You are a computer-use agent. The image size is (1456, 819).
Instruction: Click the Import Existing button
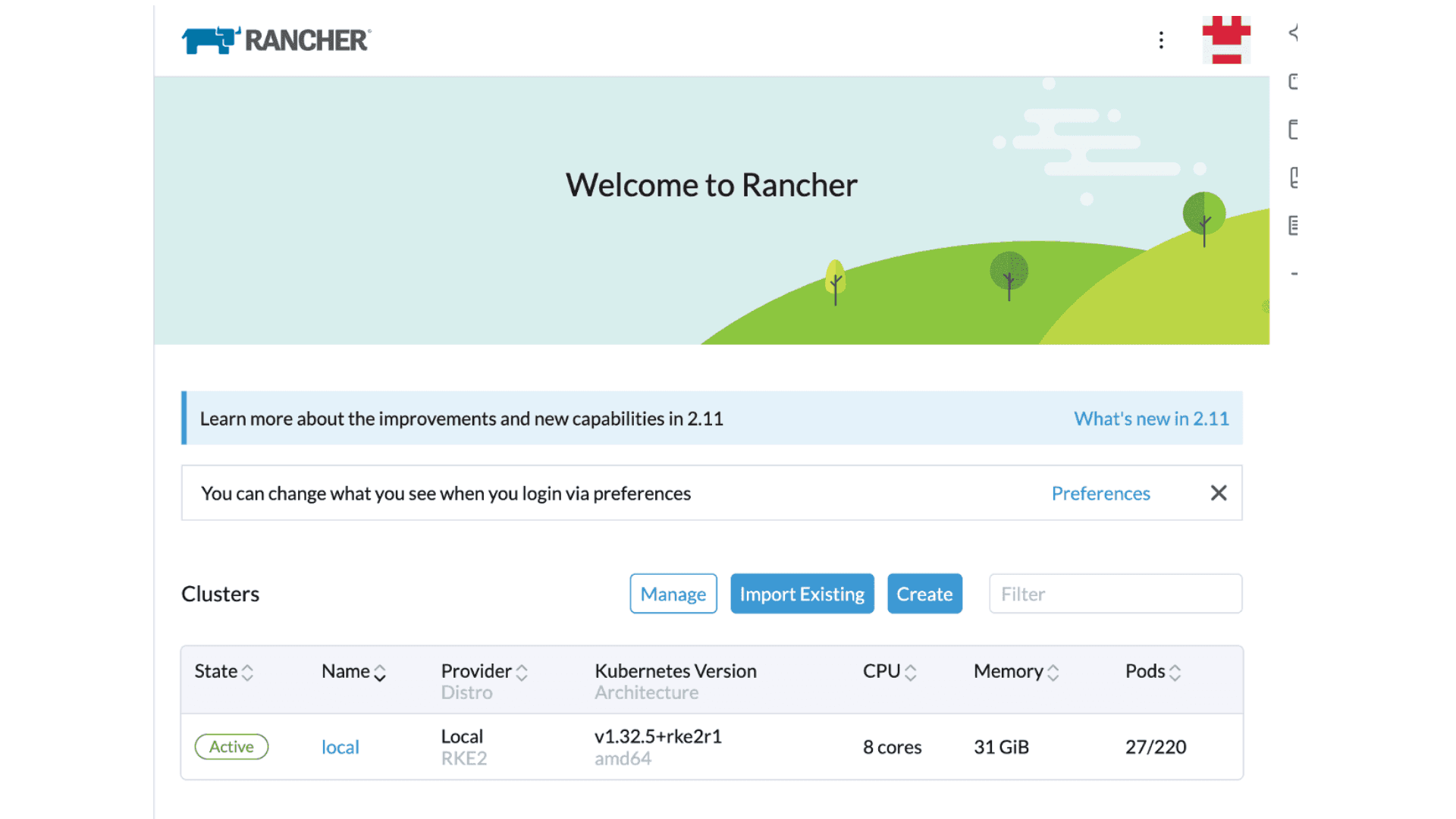click(802, 594)
